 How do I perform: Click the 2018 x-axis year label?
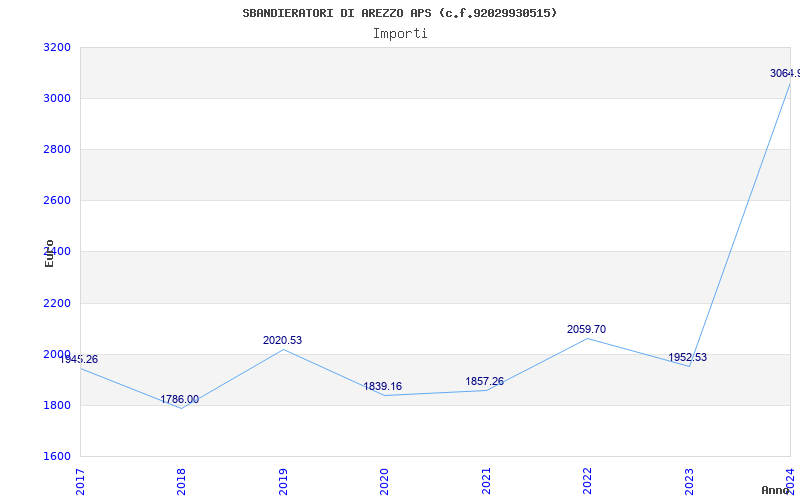pyautogui.click(x=182, y=481)
